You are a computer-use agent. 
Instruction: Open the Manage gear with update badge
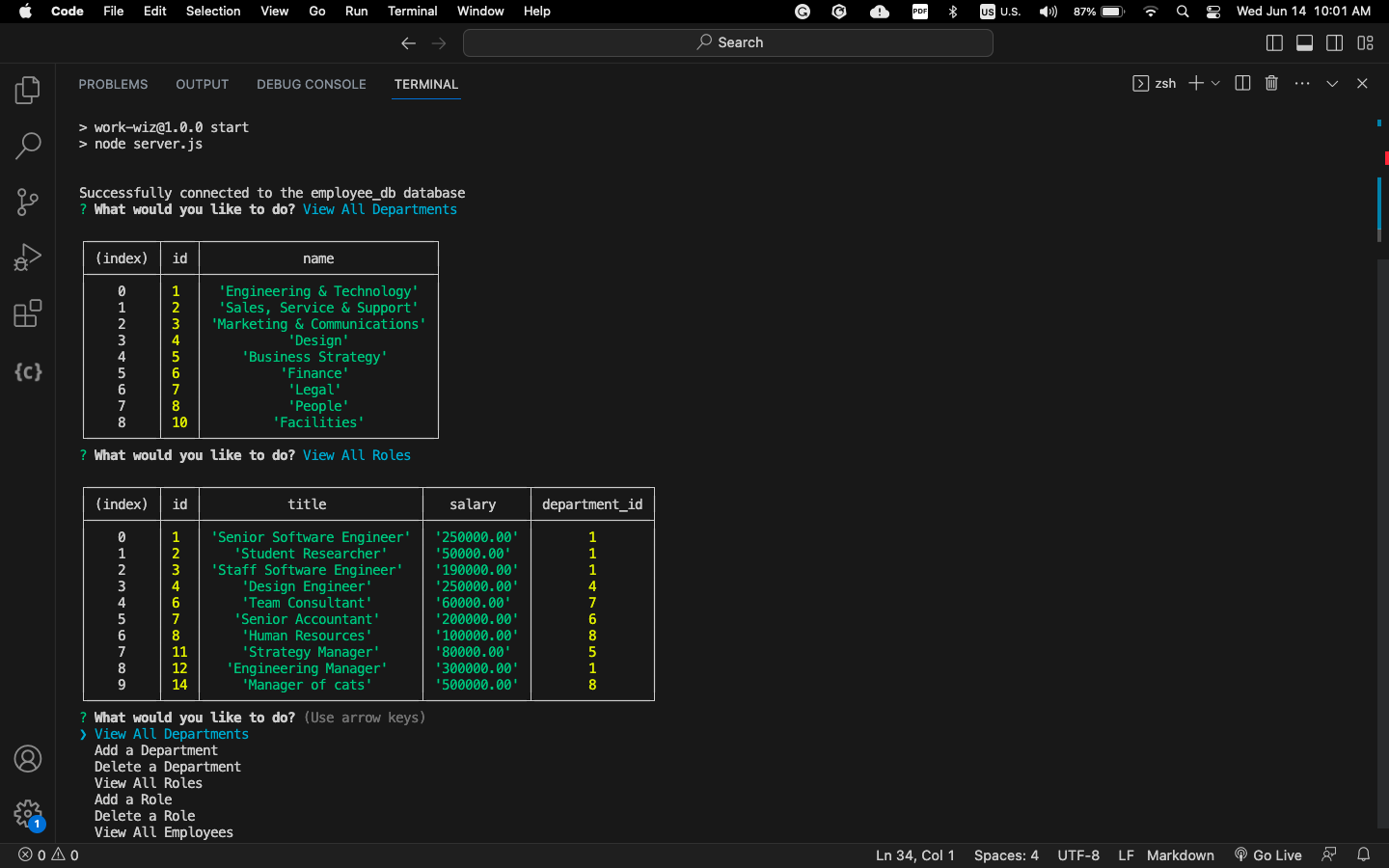(x=28, y=814)
